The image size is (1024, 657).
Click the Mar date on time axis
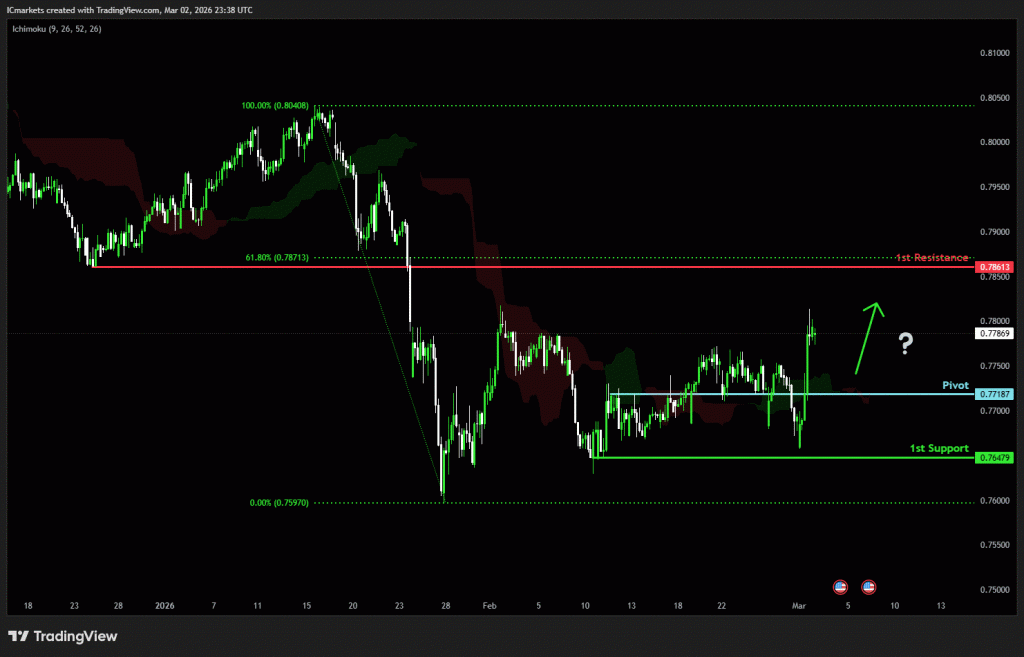[798, 606]
